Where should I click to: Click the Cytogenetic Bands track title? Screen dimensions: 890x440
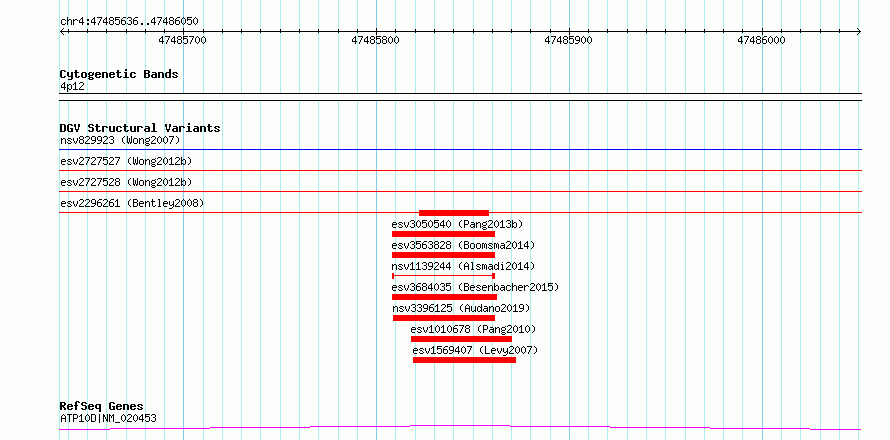coord(119,74)
